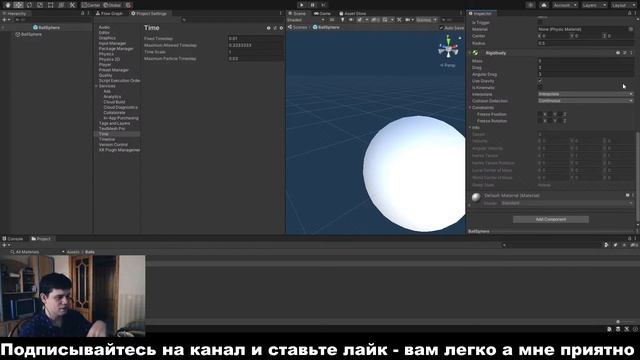Select Audio in Project Settings list

(104, 27)
